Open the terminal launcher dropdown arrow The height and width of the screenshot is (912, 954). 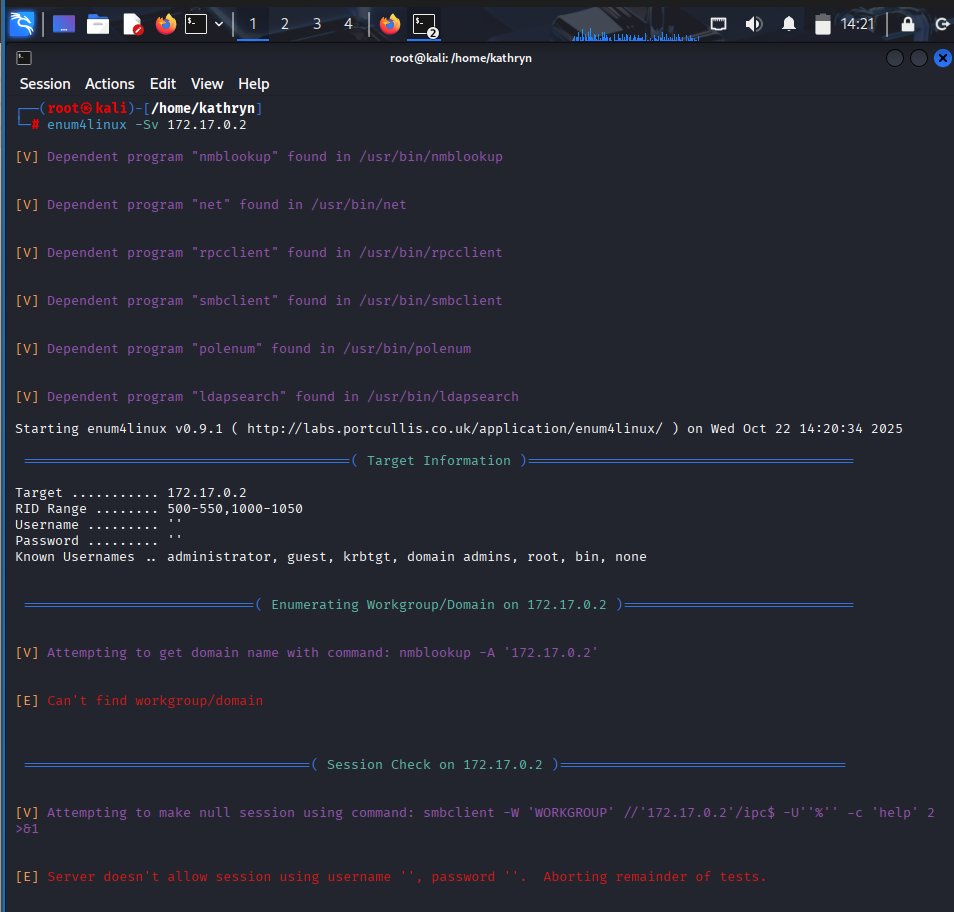217,23
